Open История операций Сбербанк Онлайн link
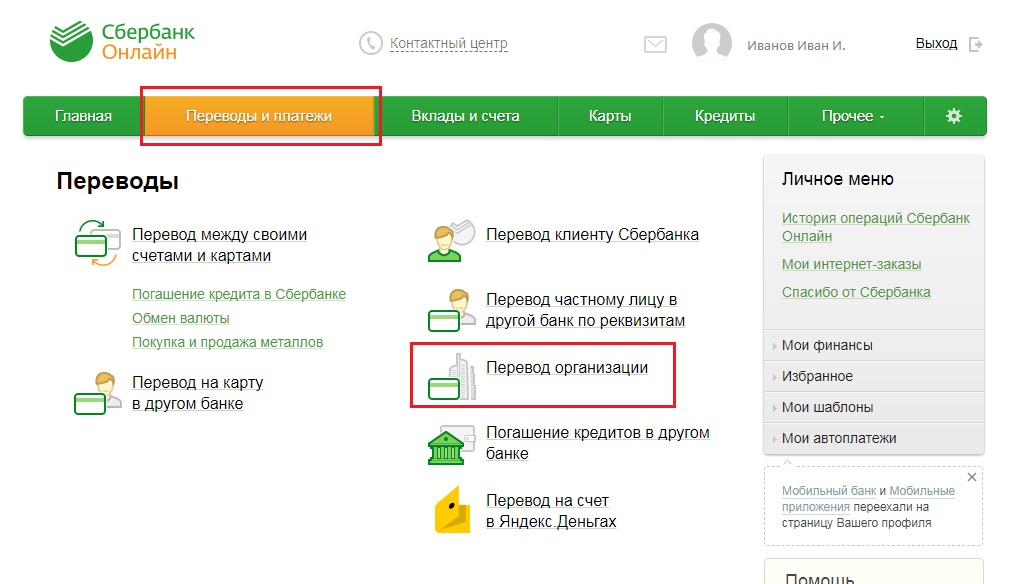The height and width of the screenshot is (584, 1011). [876, 227]
